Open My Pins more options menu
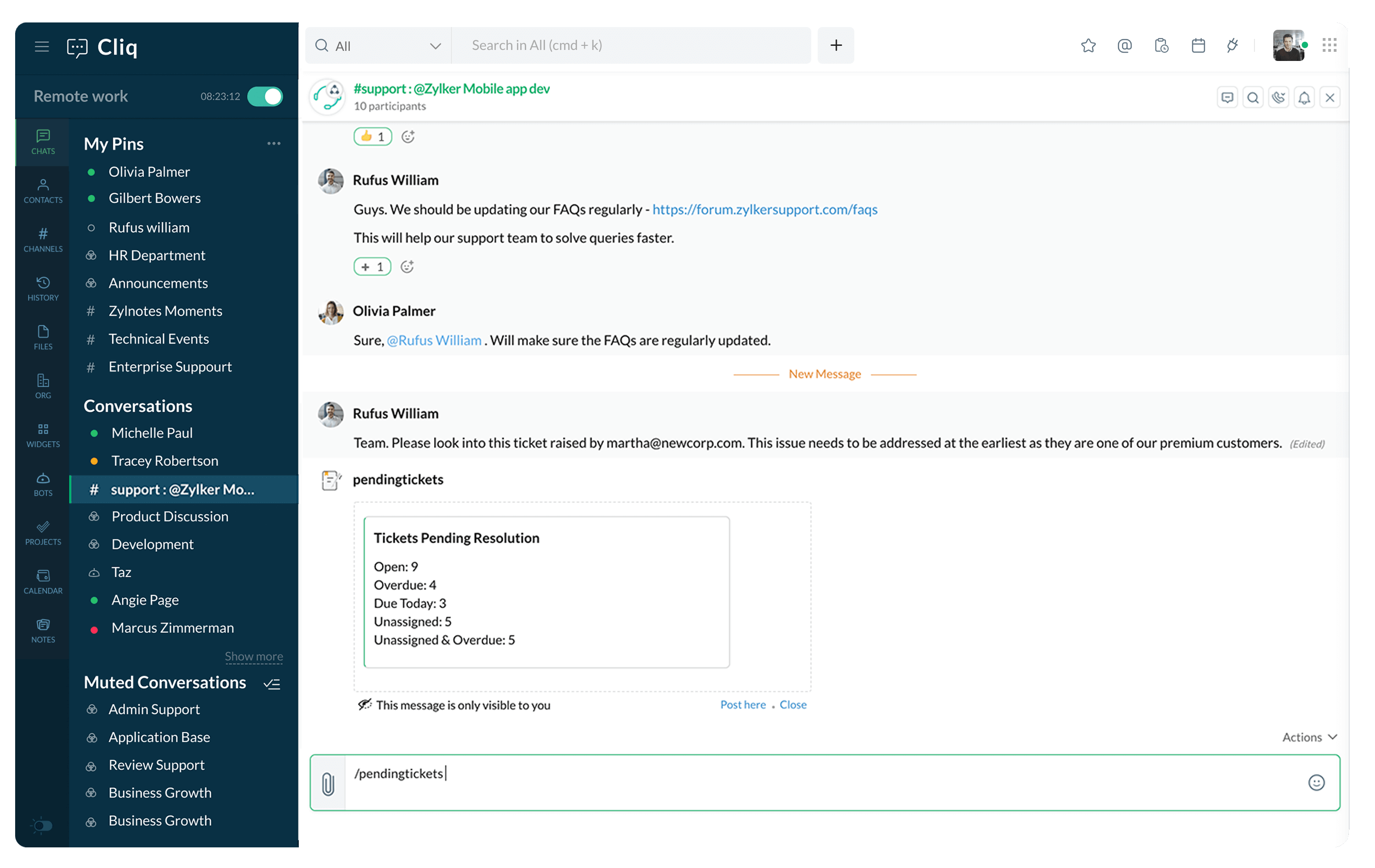 coord(274,143)
